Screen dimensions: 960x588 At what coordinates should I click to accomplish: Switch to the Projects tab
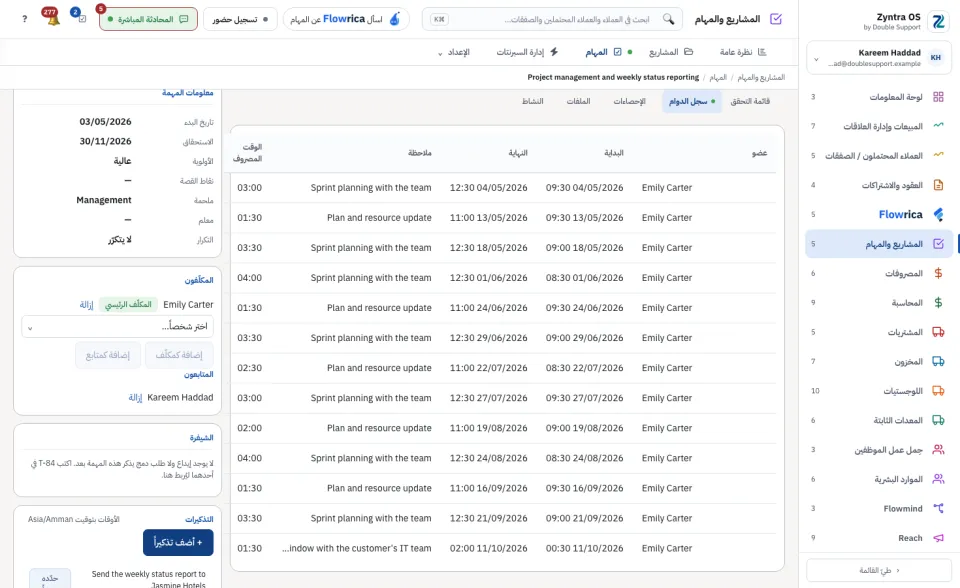[670, 52]
